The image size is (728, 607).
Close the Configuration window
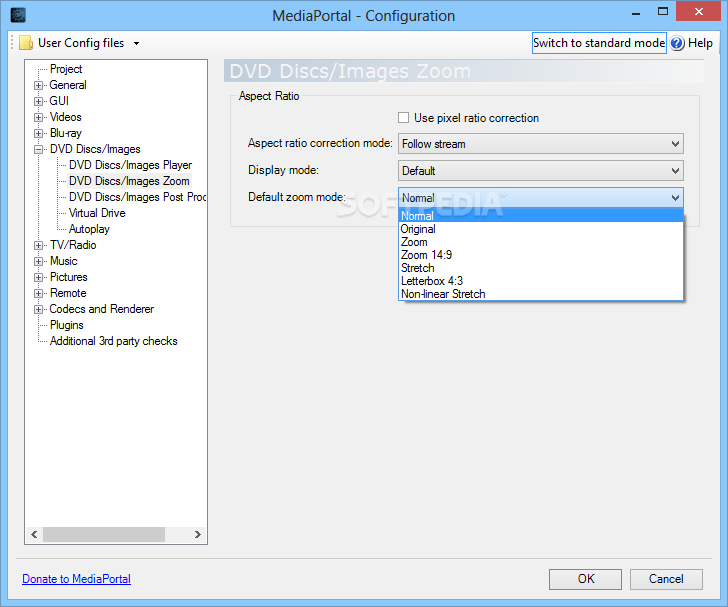pyautogui.click(x=699, y=12)
